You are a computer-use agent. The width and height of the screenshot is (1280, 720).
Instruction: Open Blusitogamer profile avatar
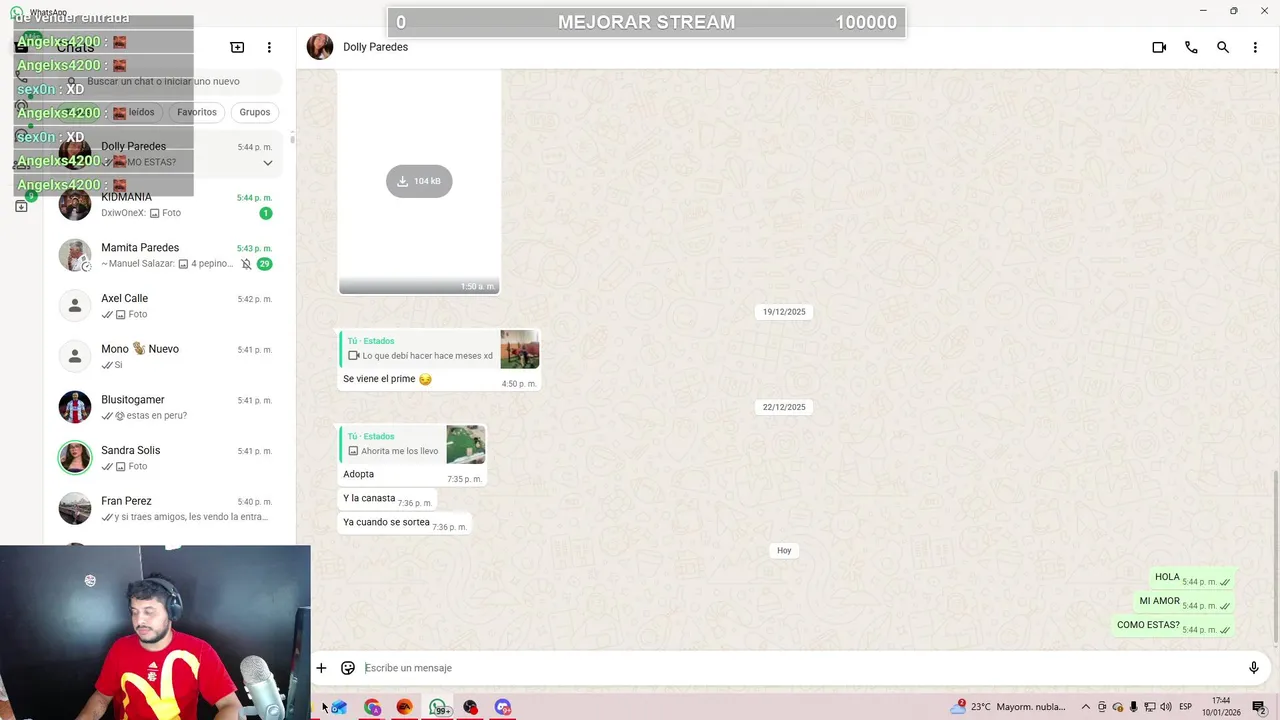coord(75,407)
